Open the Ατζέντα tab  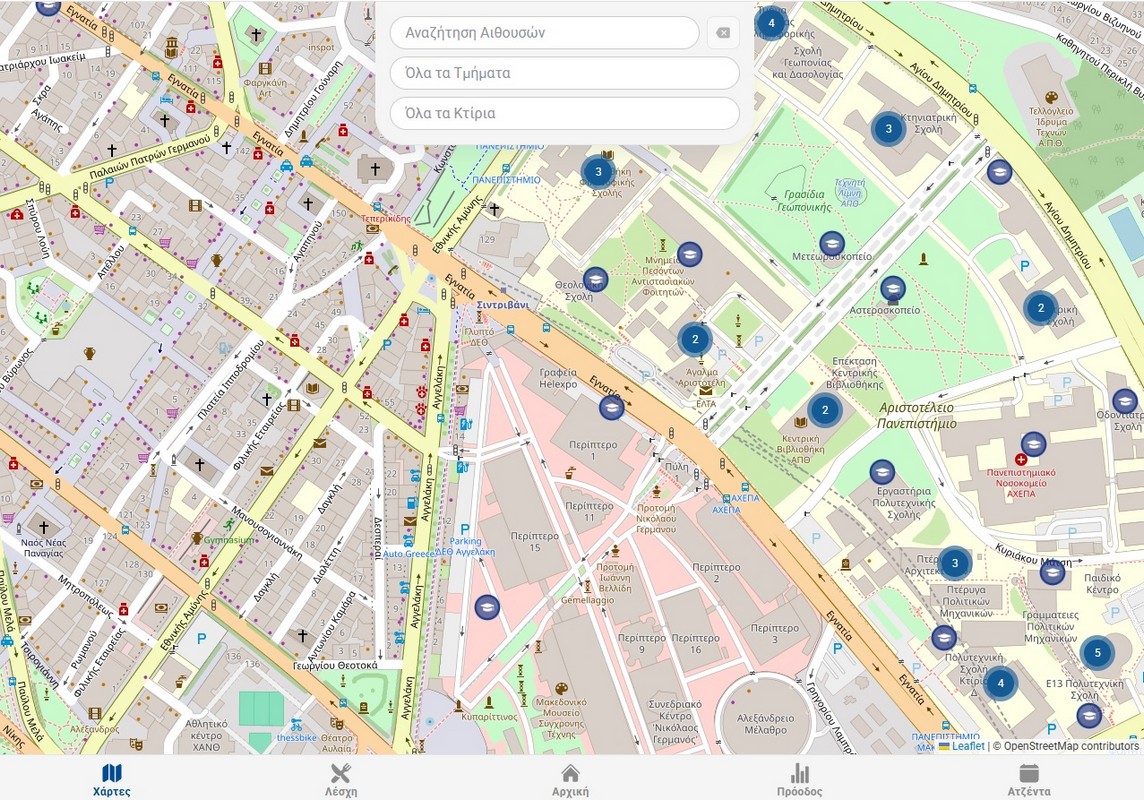pyautogui.click(x=1029, y=779)
